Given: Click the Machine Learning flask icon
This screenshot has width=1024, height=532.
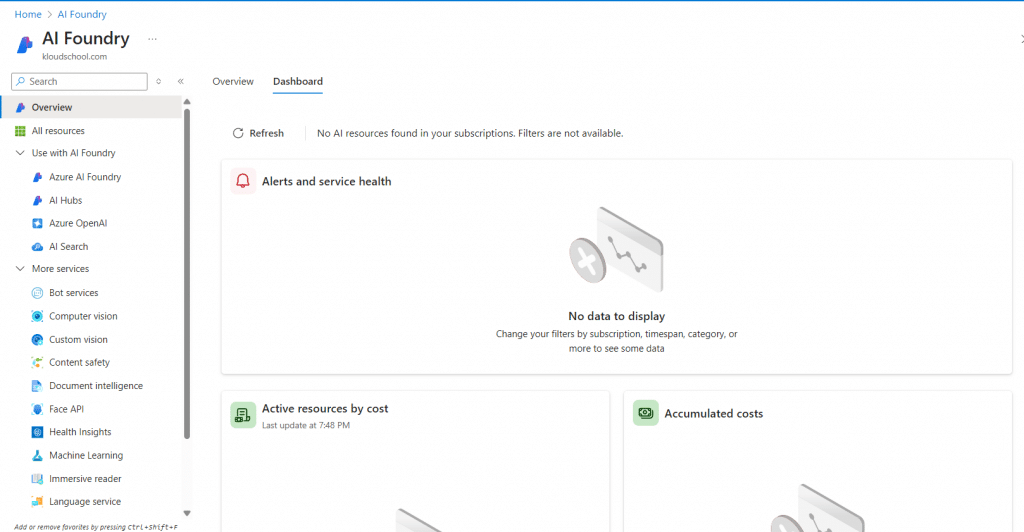Looking at the screenshot, I should (38, 456).
